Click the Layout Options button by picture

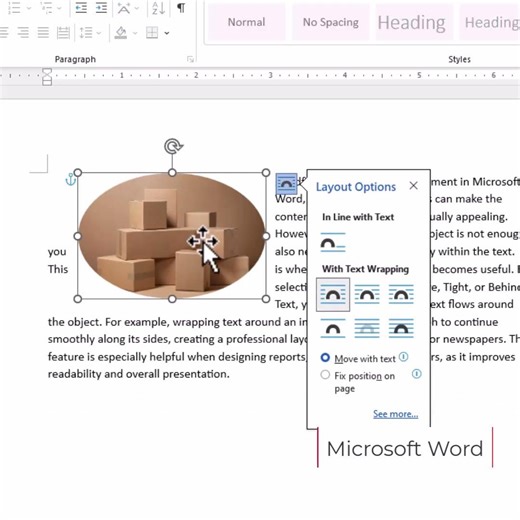pos(286,184)
